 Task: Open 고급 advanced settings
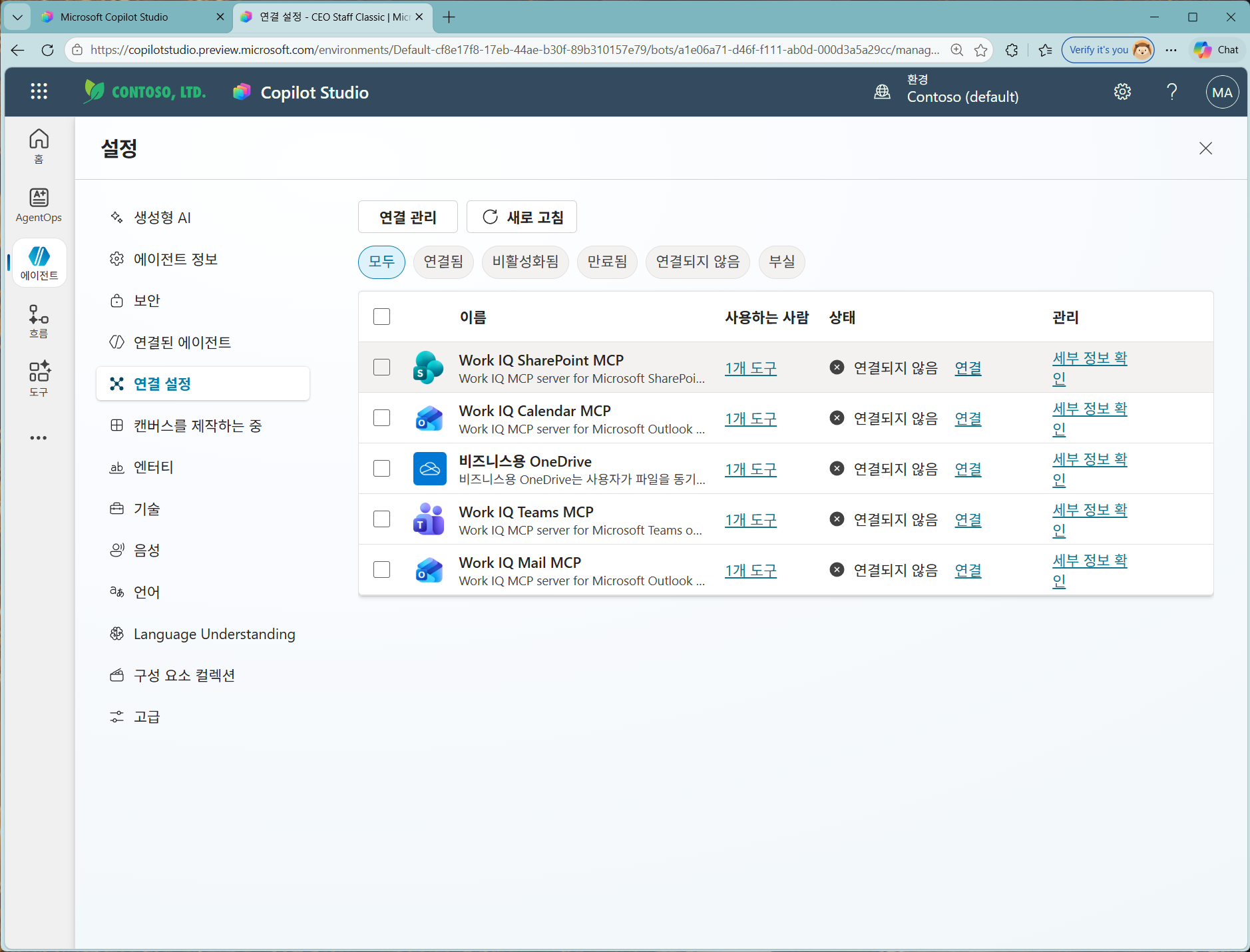point(203,716)
